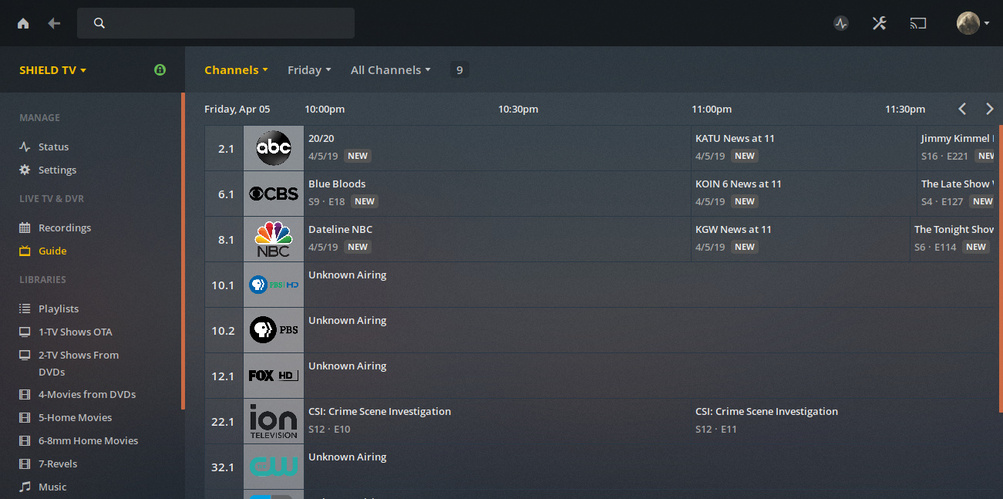Open the Channels view dropdown

[x=236, y=70]
